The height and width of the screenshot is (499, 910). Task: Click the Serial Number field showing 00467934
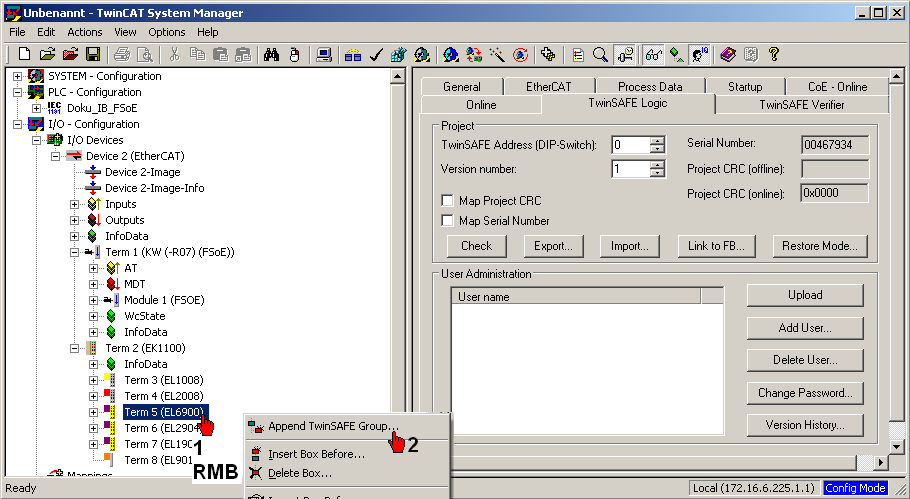835,144
